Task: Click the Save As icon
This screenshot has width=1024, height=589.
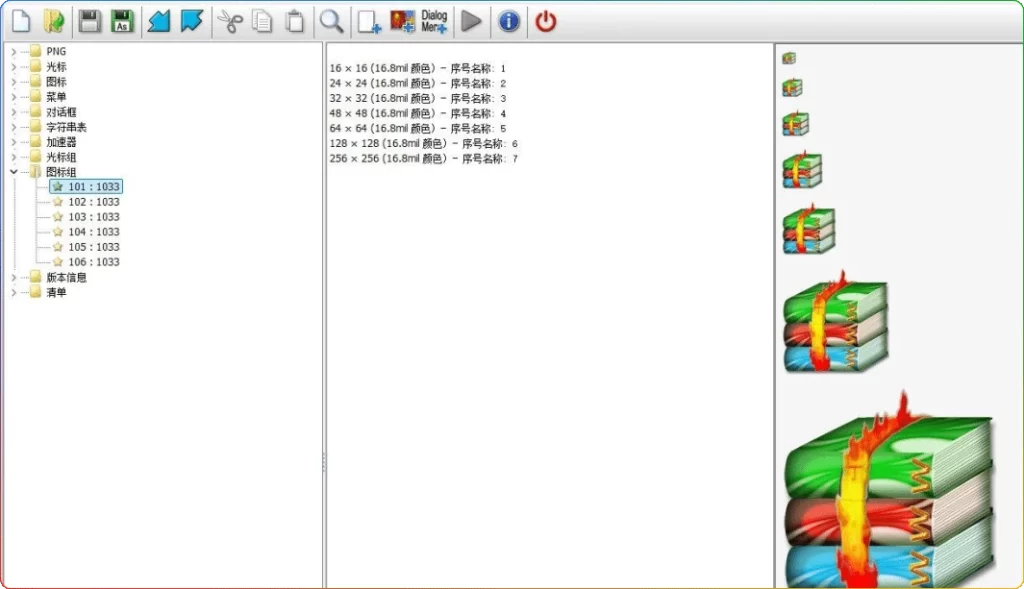Action: click(x=122, y=21)
